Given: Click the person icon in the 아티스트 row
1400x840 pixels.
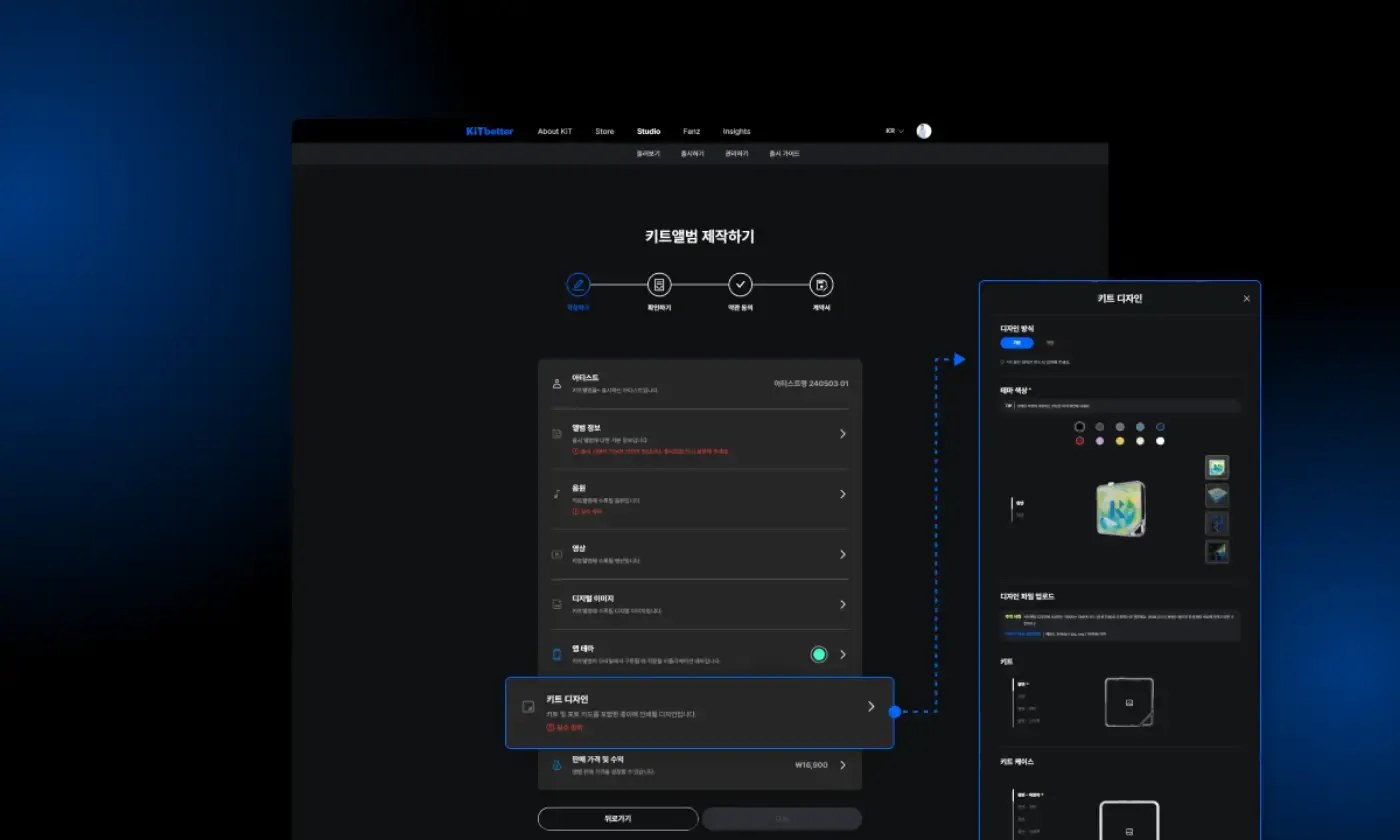Looking at the screenshot, I should (x=557, y=384).
